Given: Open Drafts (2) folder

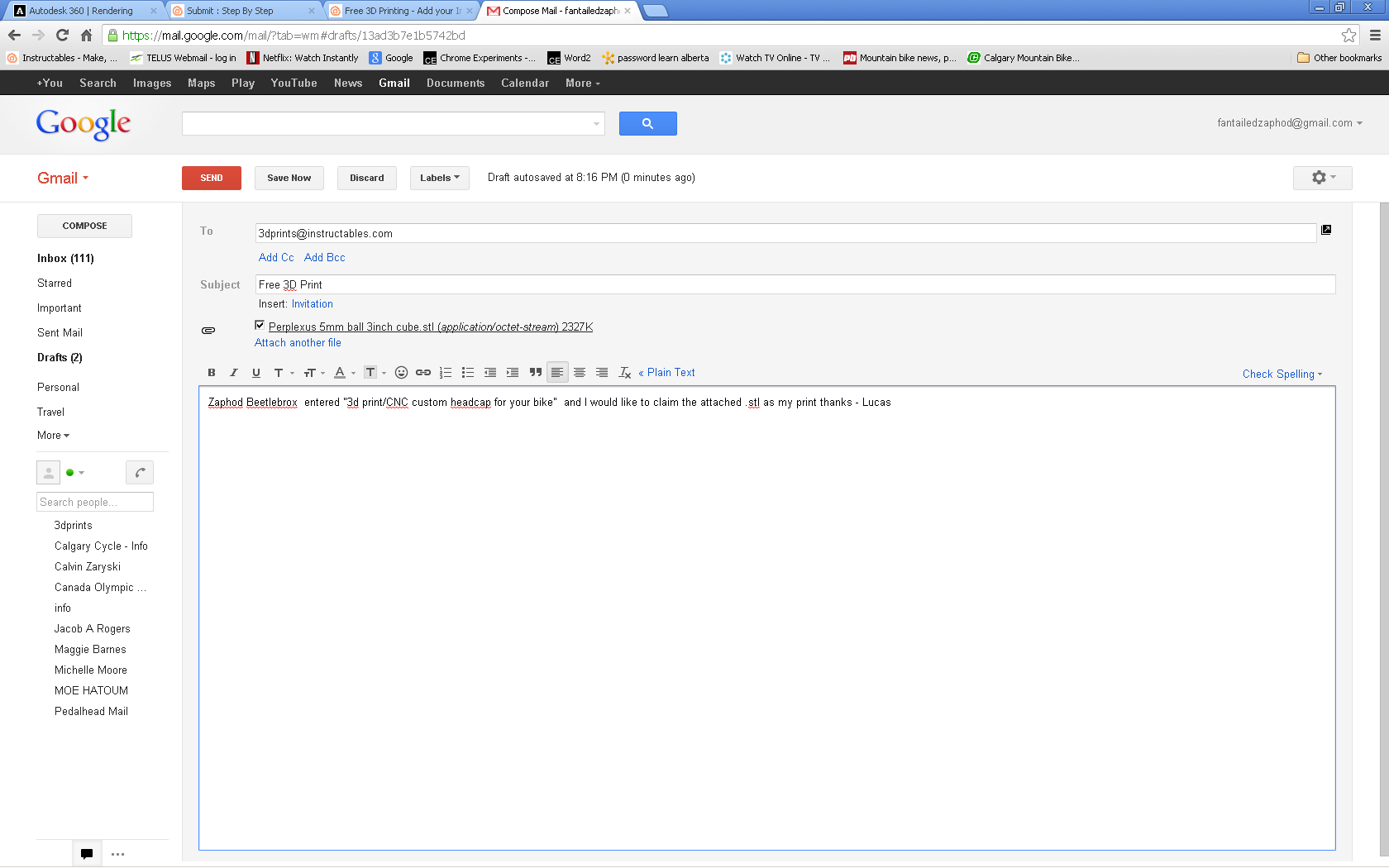Looking at the screenshot, I should coord(60,358).
